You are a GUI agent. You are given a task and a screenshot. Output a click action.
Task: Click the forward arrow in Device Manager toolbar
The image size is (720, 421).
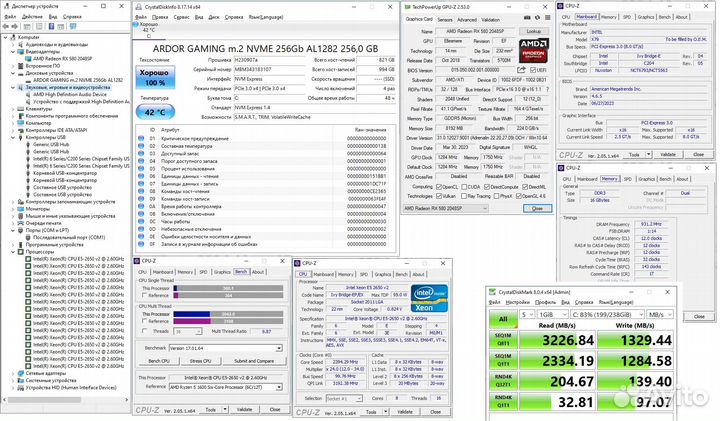coord(15,27)
